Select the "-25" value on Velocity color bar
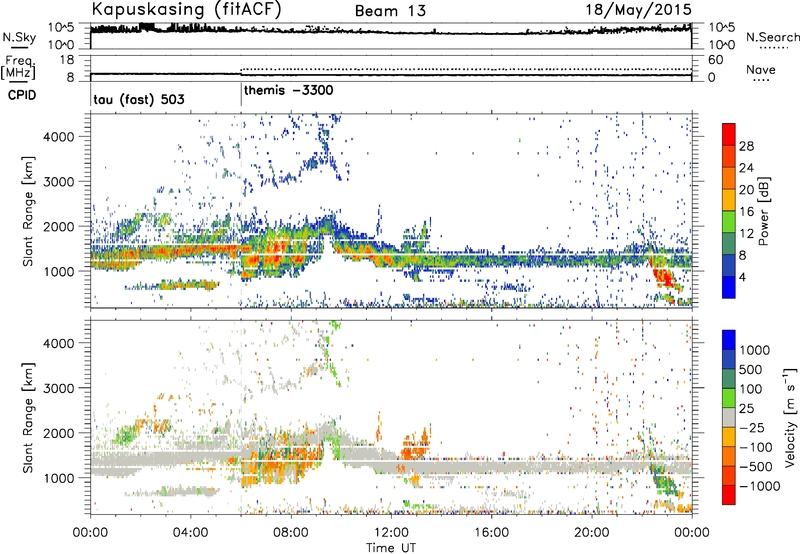The width and height of the screenshot is (800, 554). [750, 427]
